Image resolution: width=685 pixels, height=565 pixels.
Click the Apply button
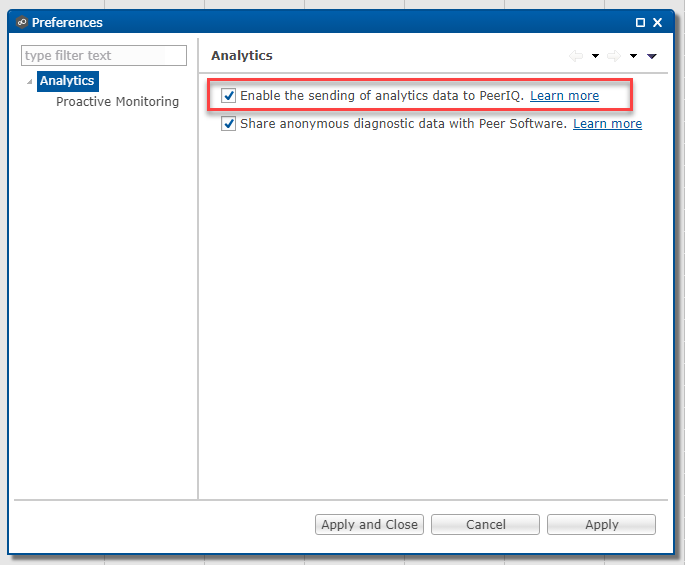pos(601,524)
